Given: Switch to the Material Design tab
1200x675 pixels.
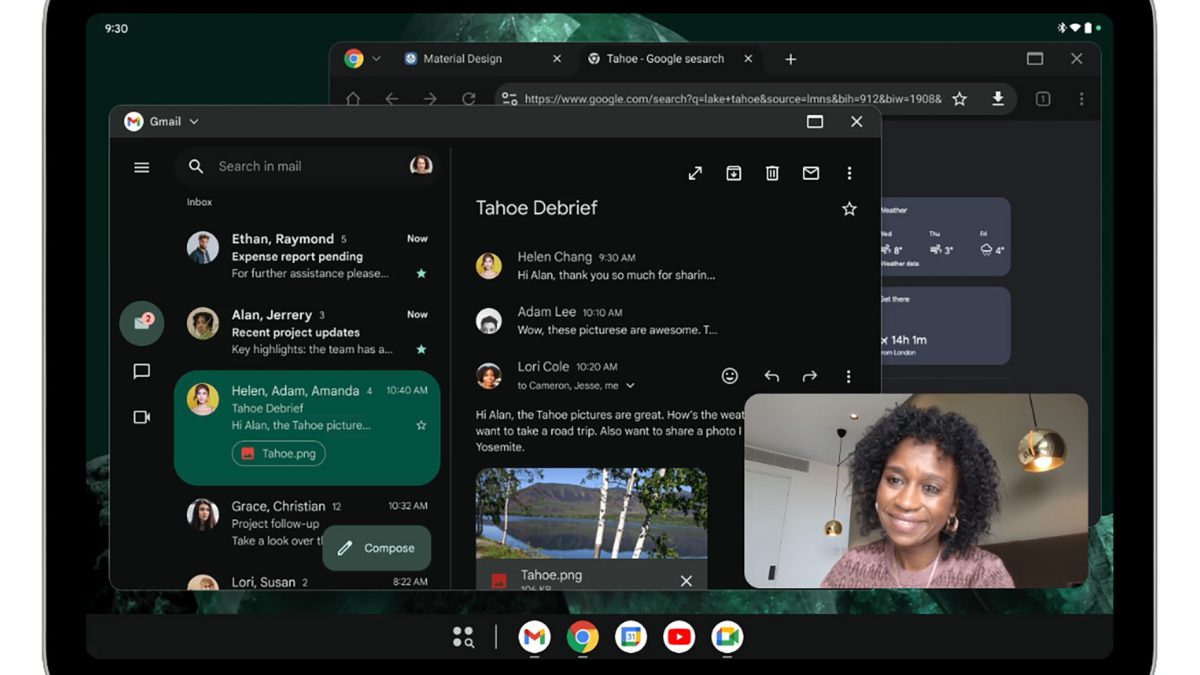Looking at the screenshot, I should (462, 59).
